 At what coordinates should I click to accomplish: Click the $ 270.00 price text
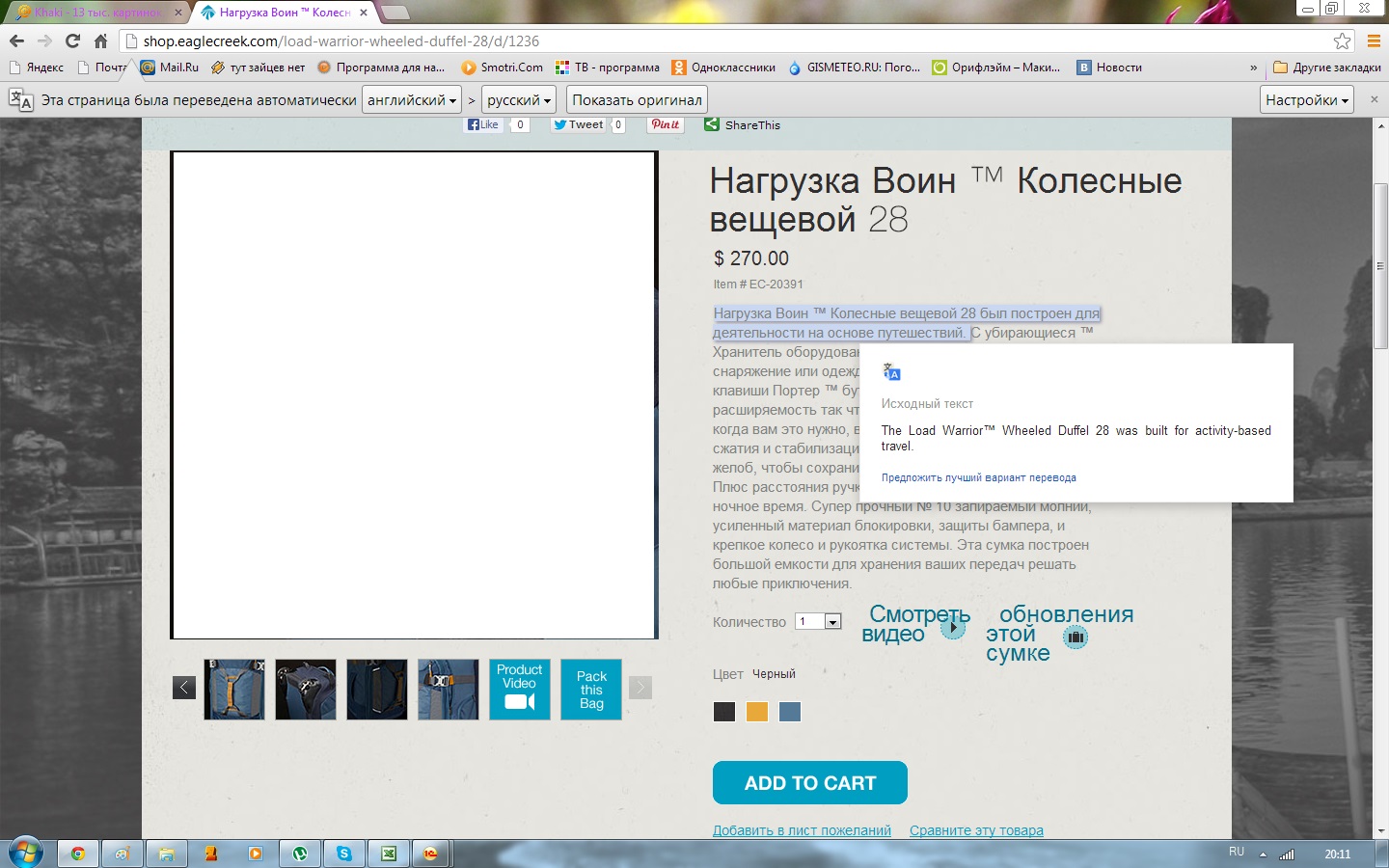[751, 258]
